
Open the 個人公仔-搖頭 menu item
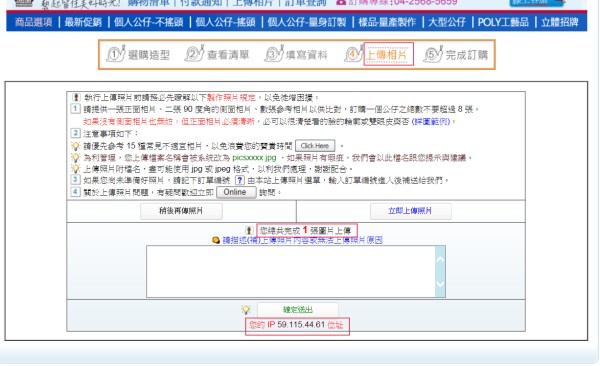[225, 22]
